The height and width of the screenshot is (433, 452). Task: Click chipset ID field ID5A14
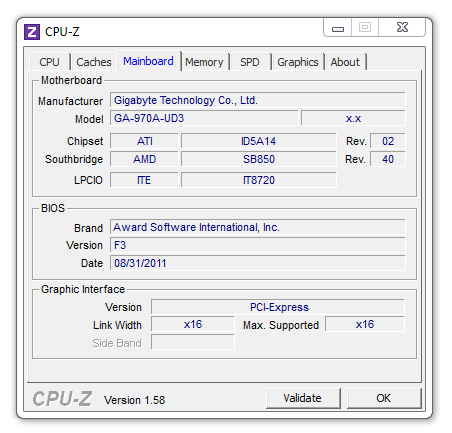259,141
